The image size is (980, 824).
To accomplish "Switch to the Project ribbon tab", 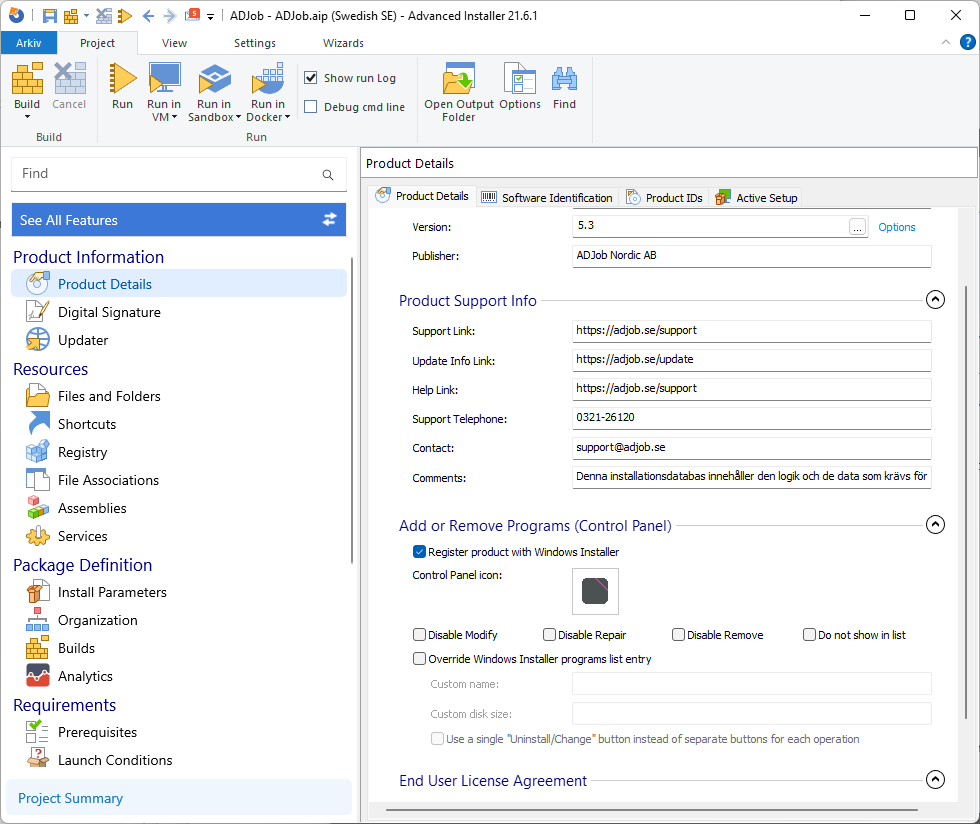I will point(98,43).
